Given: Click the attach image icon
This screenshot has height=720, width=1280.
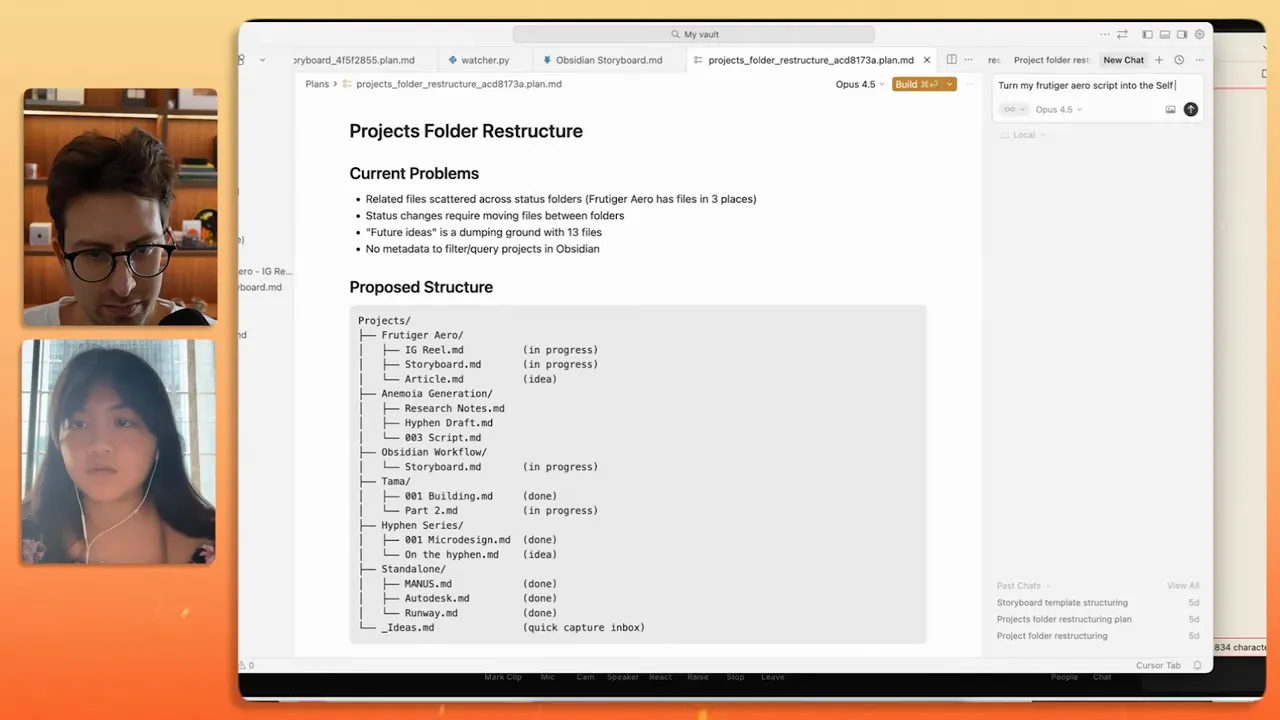Looking at the screenshot, I should (1171, 110).
